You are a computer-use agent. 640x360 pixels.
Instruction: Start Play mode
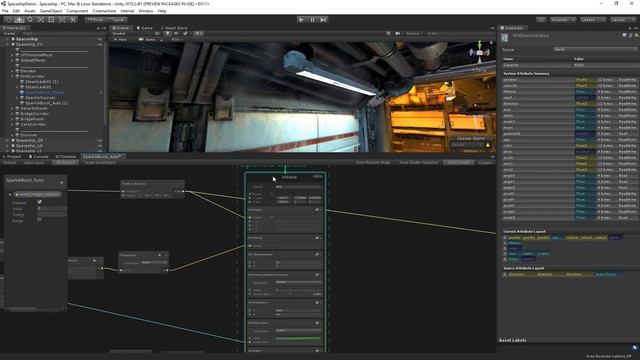pyautogui.click(x=301, y=20)
